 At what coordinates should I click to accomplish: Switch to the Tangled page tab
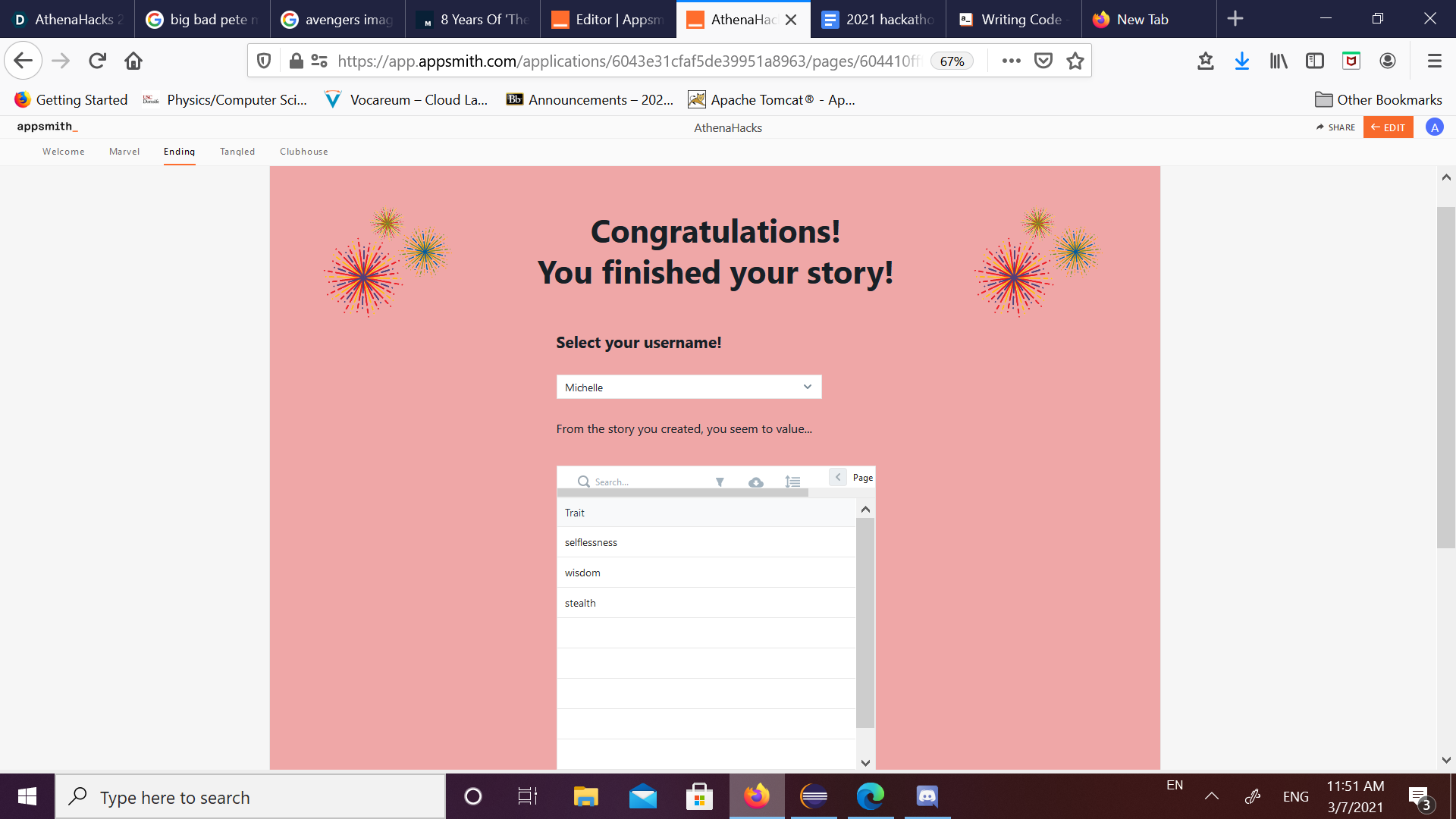point(237,152)
